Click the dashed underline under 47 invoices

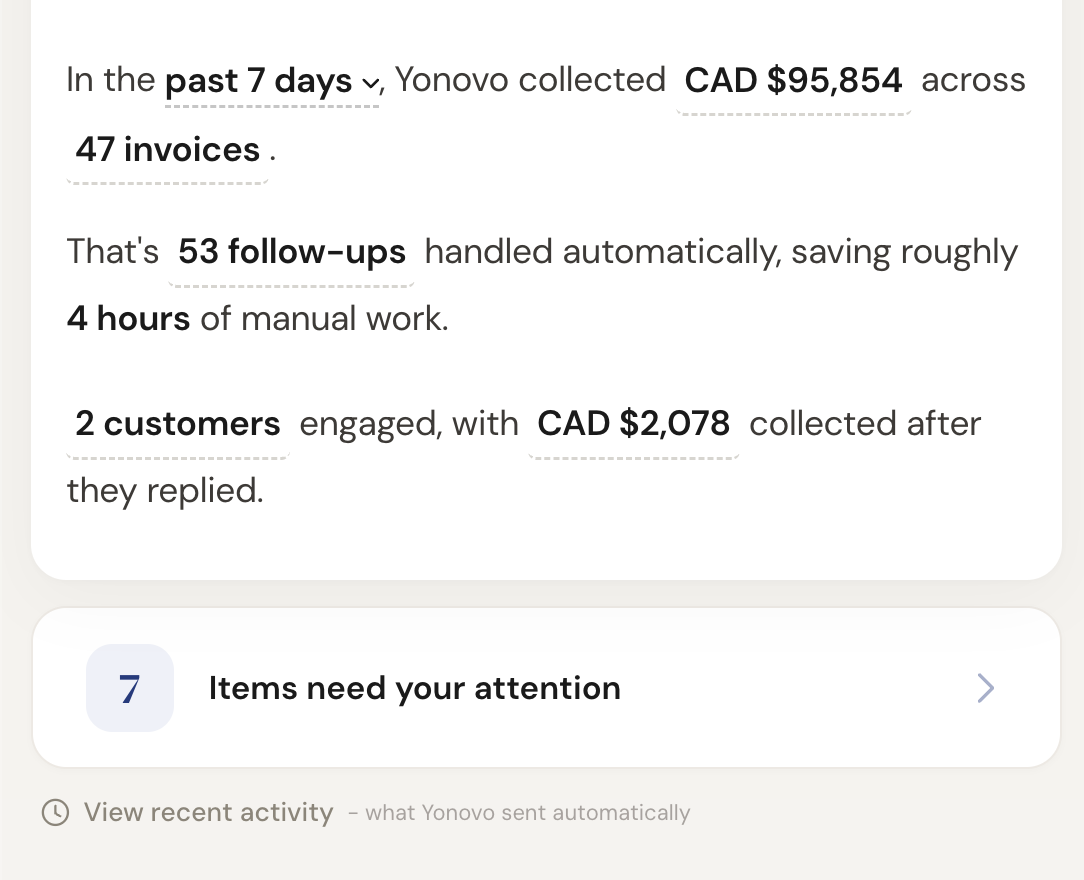[166, 182]
